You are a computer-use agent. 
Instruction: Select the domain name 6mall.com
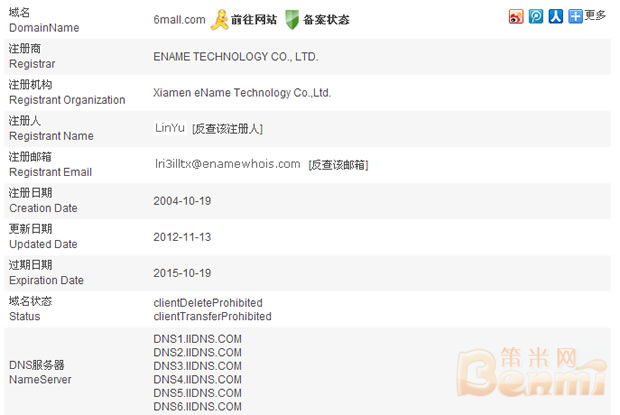[180, 20]
